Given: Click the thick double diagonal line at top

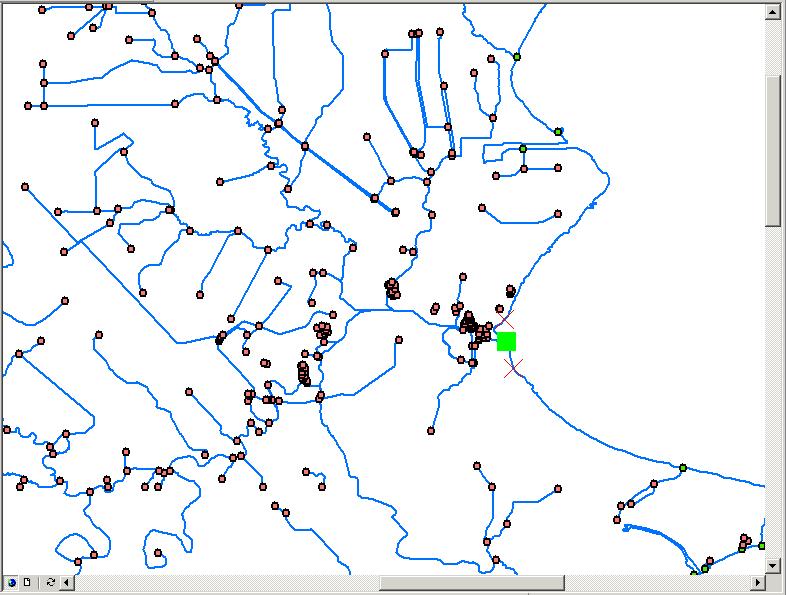Looking at the screenshot, I should point(300,143).
